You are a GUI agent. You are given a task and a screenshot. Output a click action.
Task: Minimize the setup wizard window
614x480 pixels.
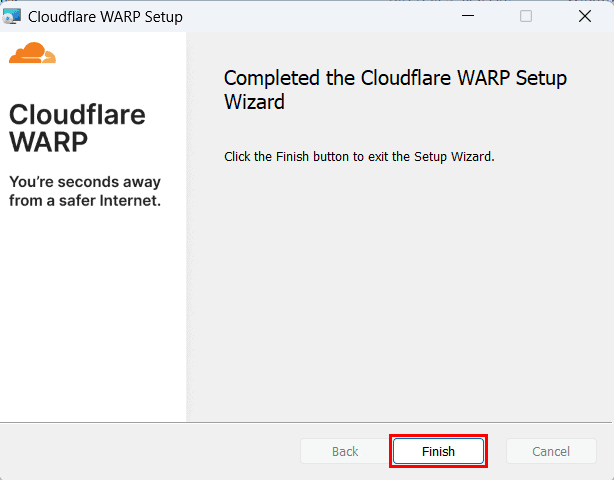click(x=468, y=16)
